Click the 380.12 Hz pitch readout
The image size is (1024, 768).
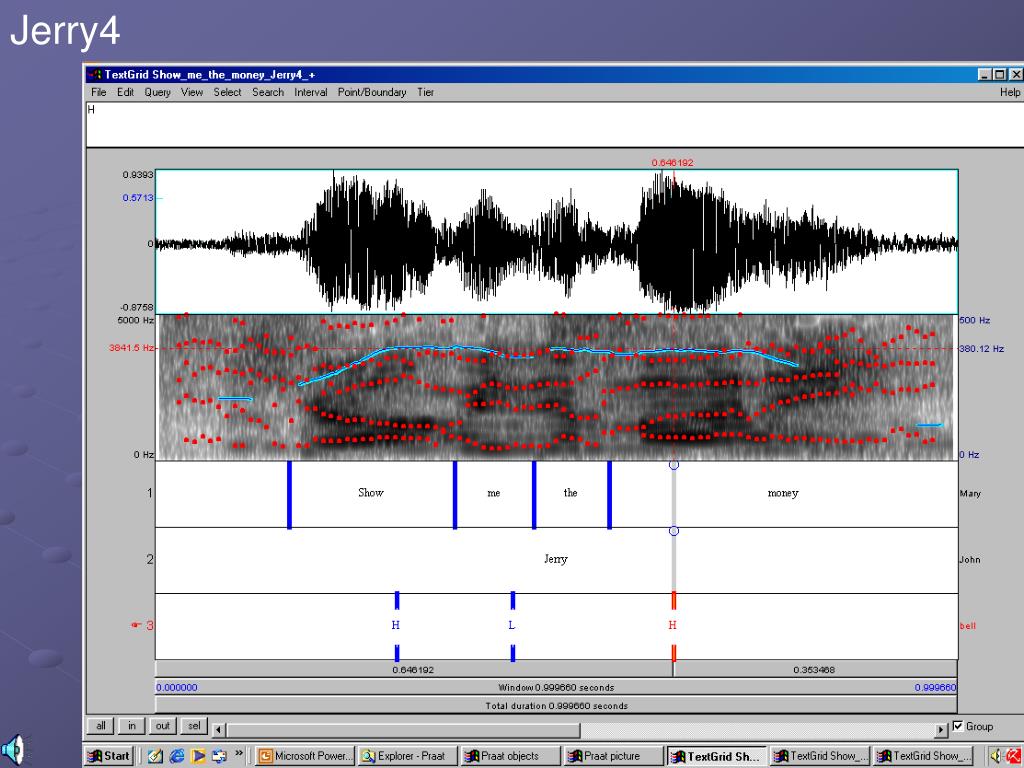tap(982, 349)
